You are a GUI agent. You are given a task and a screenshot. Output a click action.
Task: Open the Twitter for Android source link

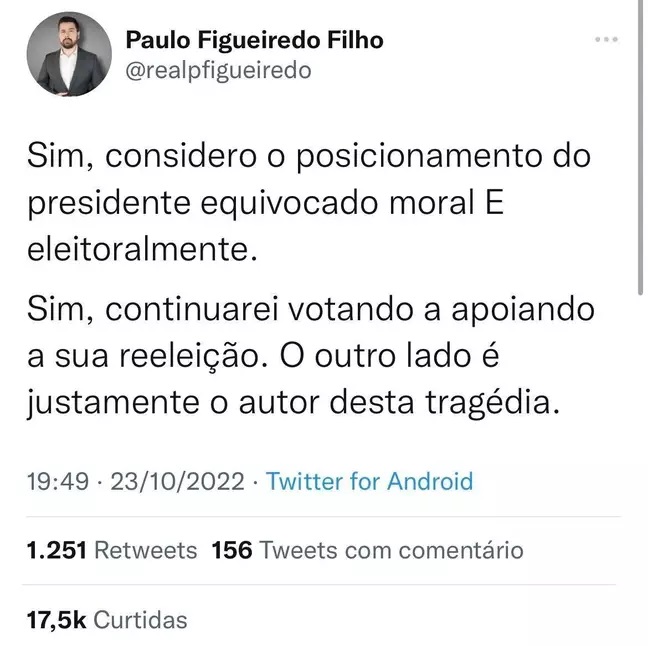coord(370,481)
